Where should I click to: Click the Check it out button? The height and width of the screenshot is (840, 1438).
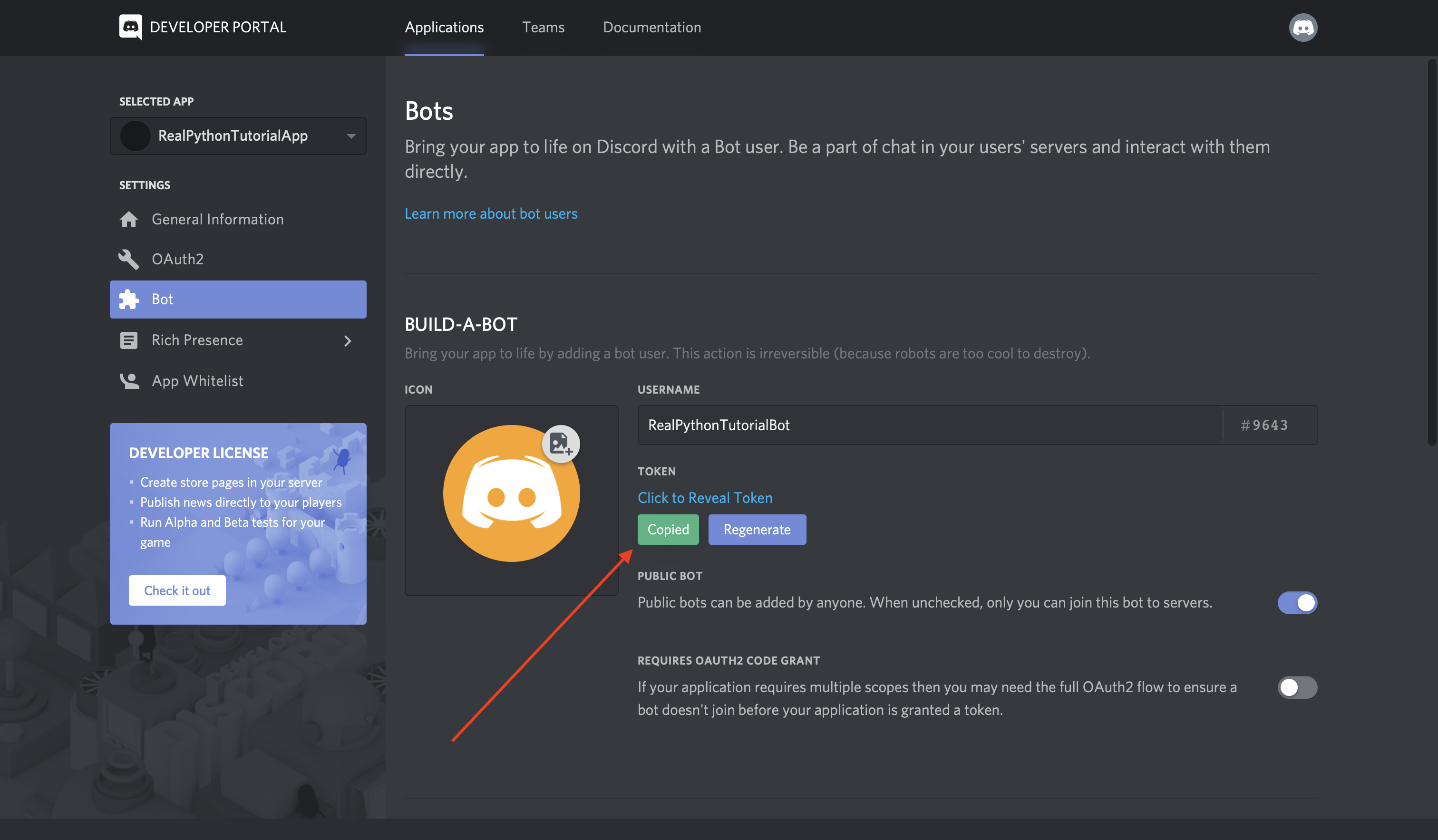(177, 589)
